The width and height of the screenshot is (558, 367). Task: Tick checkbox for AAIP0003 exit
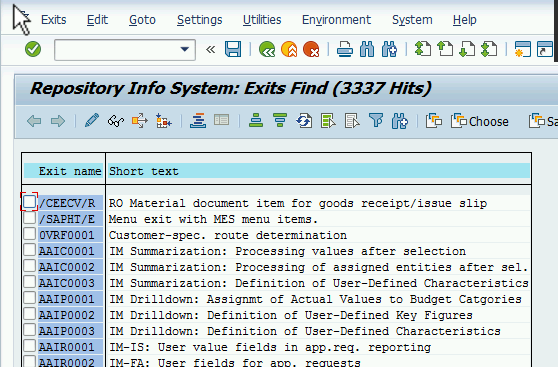click(29, 330)
